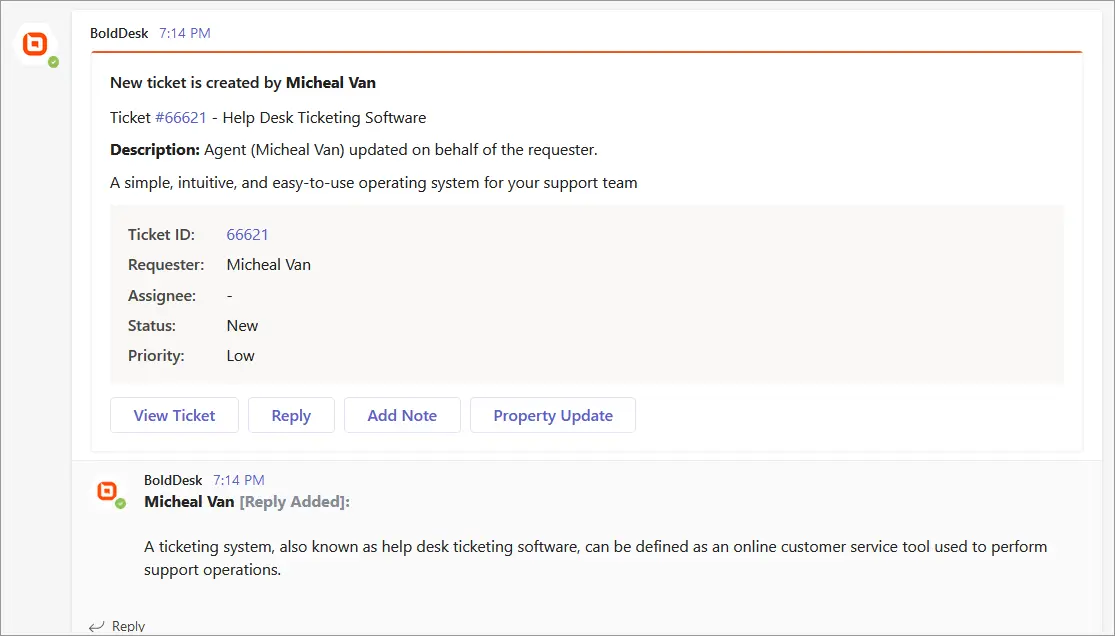Screen dimensions: 1115x636
Task: Click the Ticket ID value 66621
Action: point(247,235)
